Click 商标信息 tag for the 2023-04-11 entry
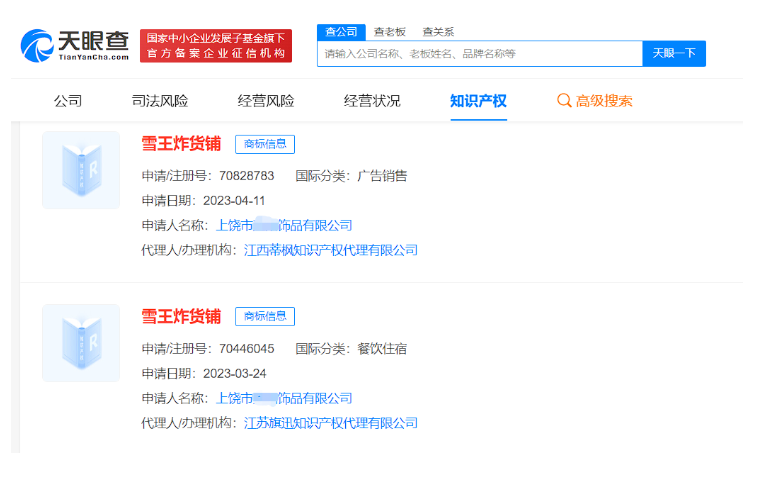The height and width of the screenshot is (483, 761). tap(265, 144)
